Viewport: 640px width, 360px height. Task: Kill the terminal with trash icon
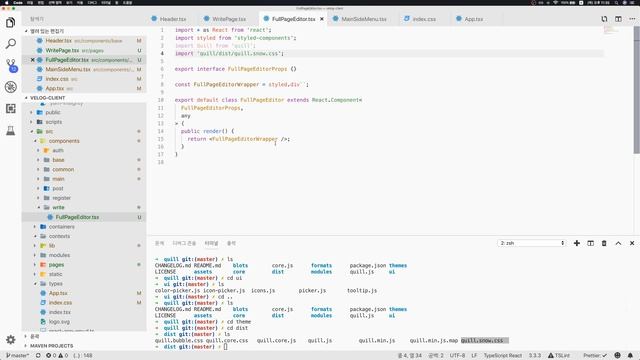pos(604,243)
